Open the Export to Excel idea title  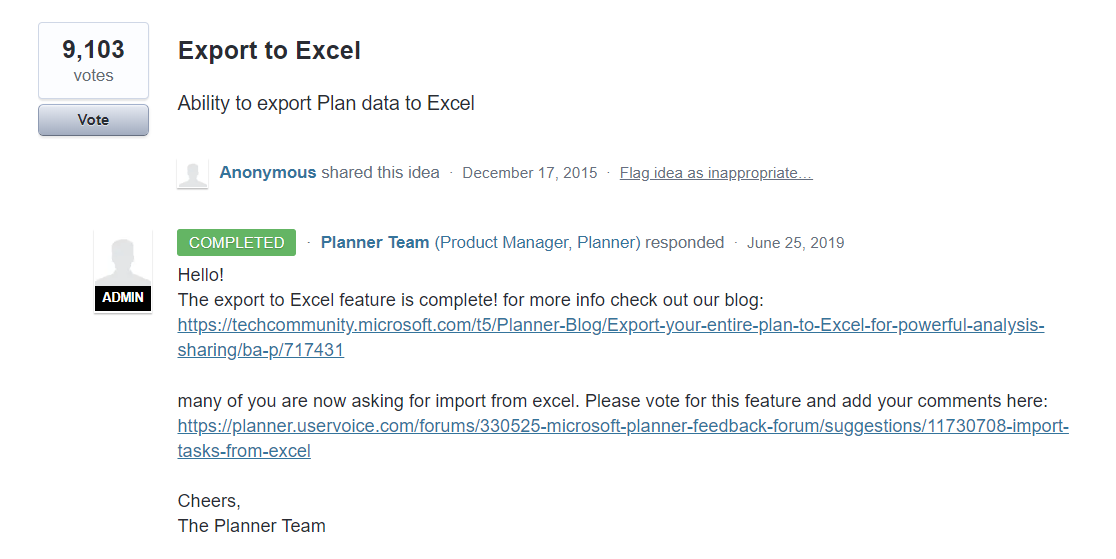(269, 51)
